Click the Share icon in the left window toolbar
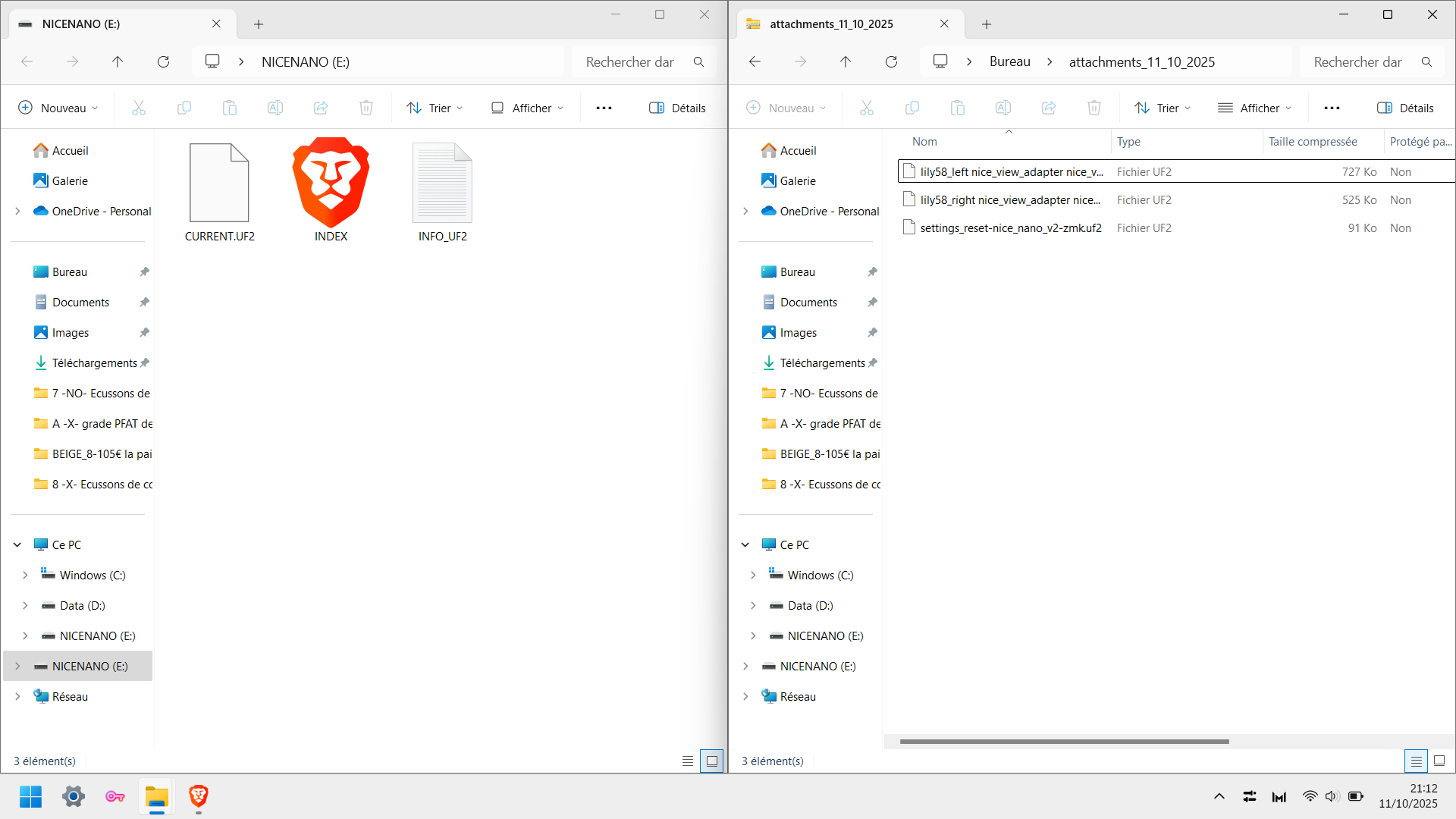1456x819 pixels. point(321,108)
